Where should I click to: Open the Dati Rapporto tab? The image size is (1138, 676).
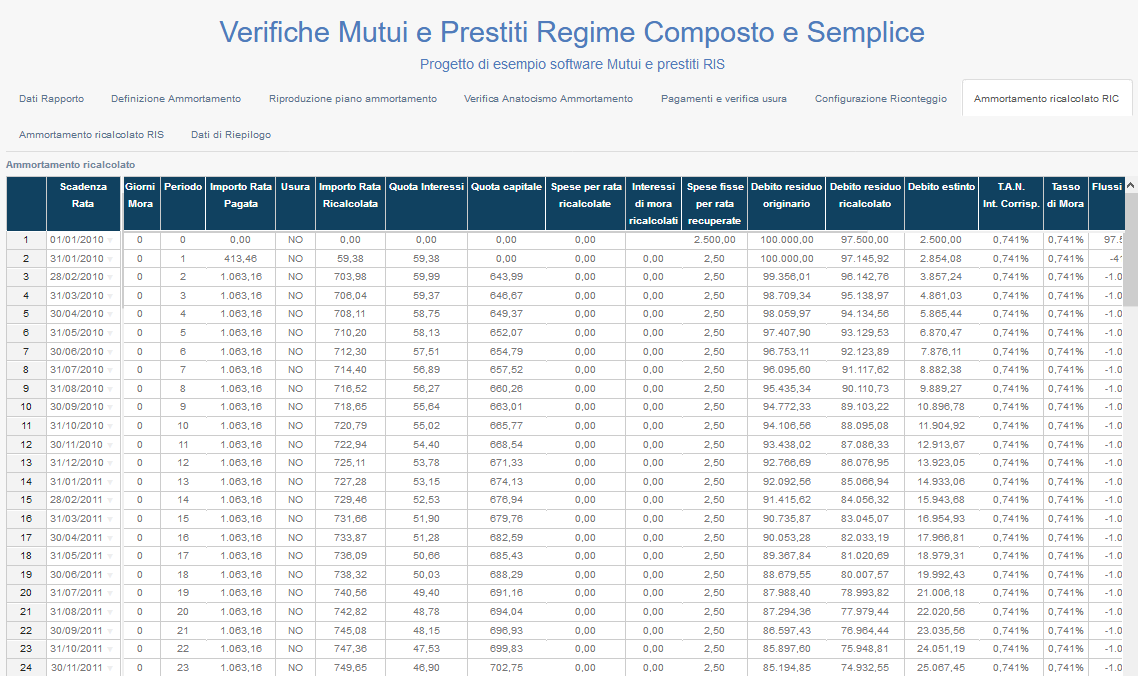(52, 98)
